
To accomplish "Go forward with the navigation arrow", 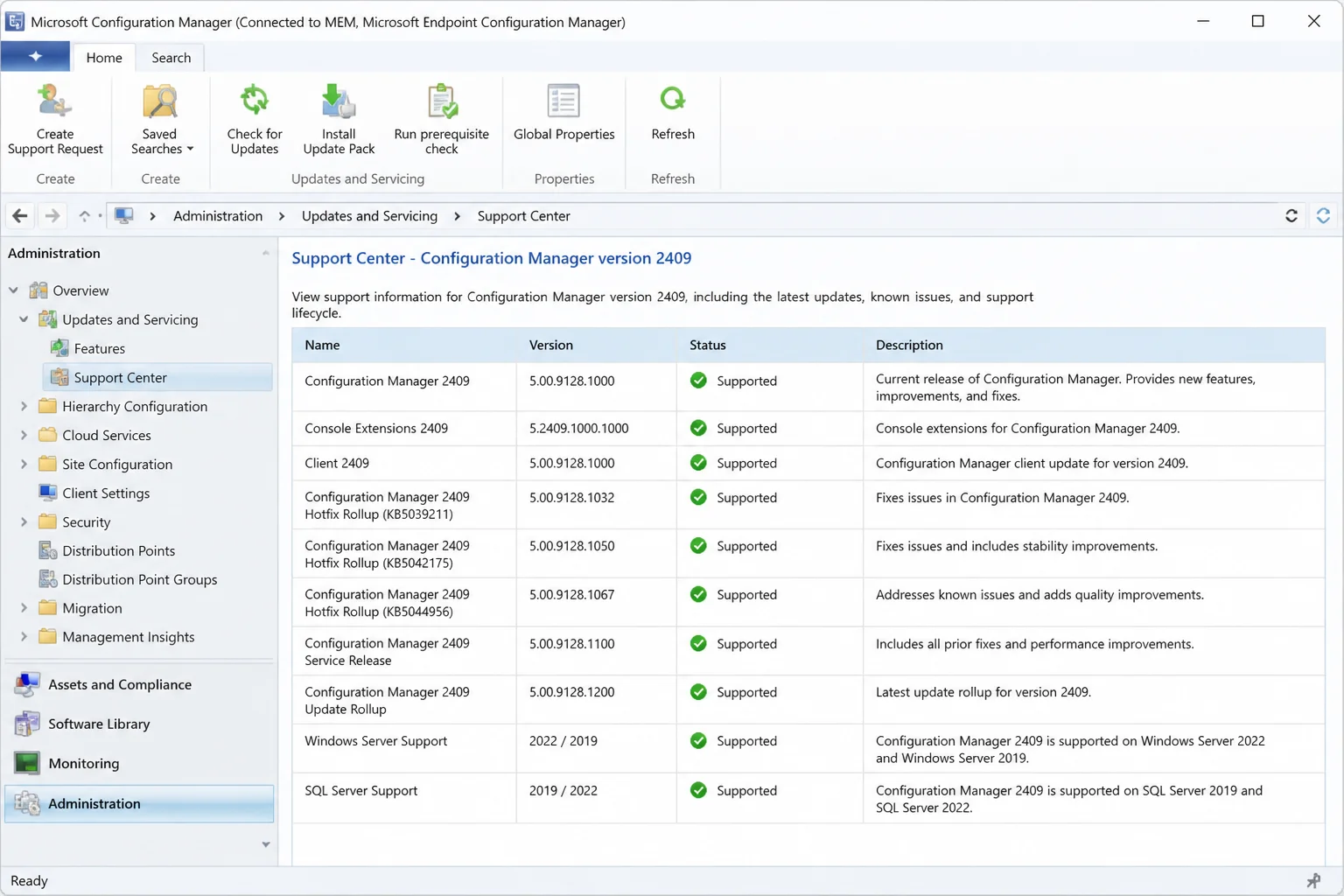I will pyautogui.click(x=52, y=215).
